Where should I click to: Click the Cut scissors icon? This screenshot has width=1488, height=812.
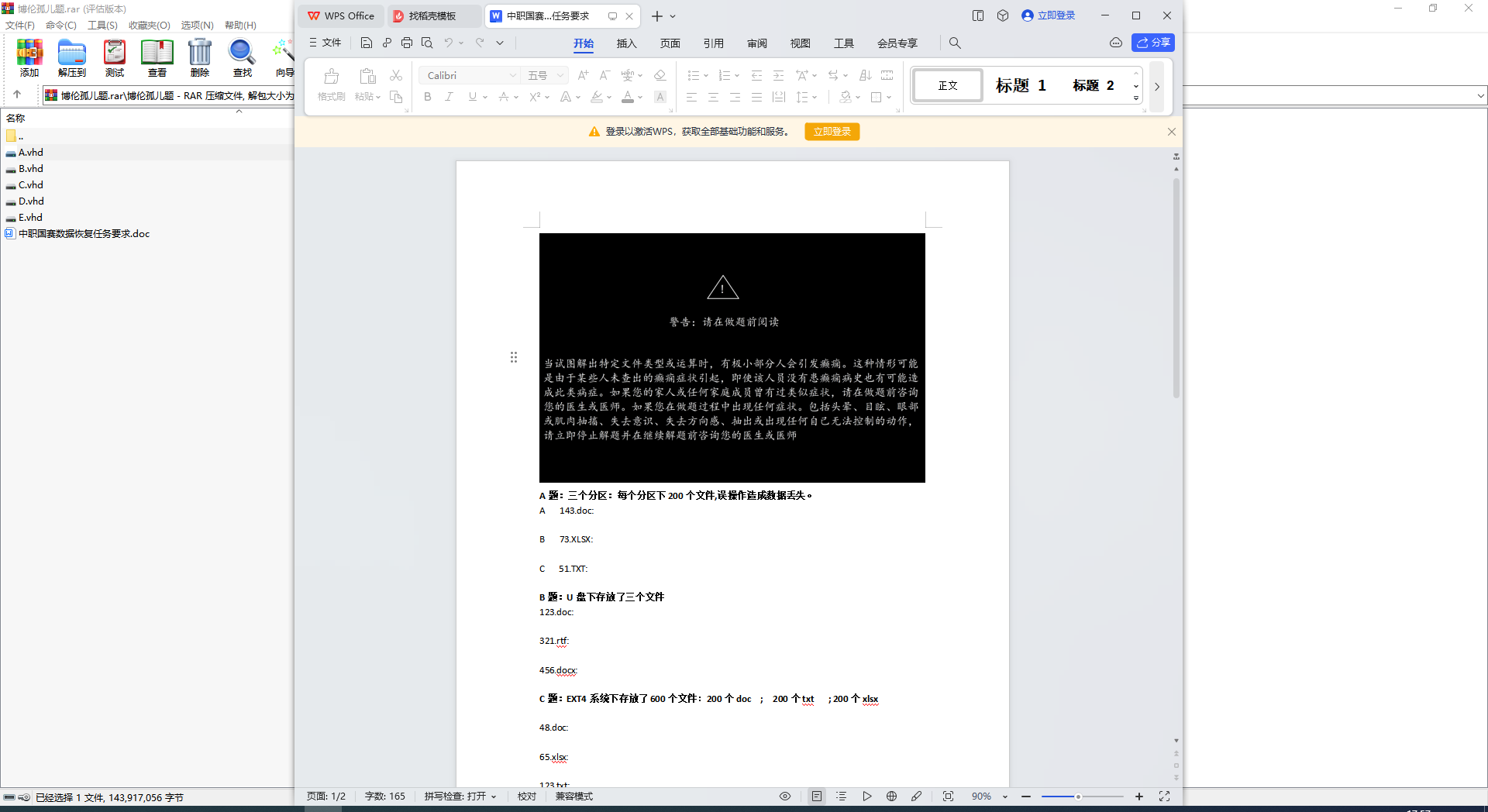[x=396, y=75]
